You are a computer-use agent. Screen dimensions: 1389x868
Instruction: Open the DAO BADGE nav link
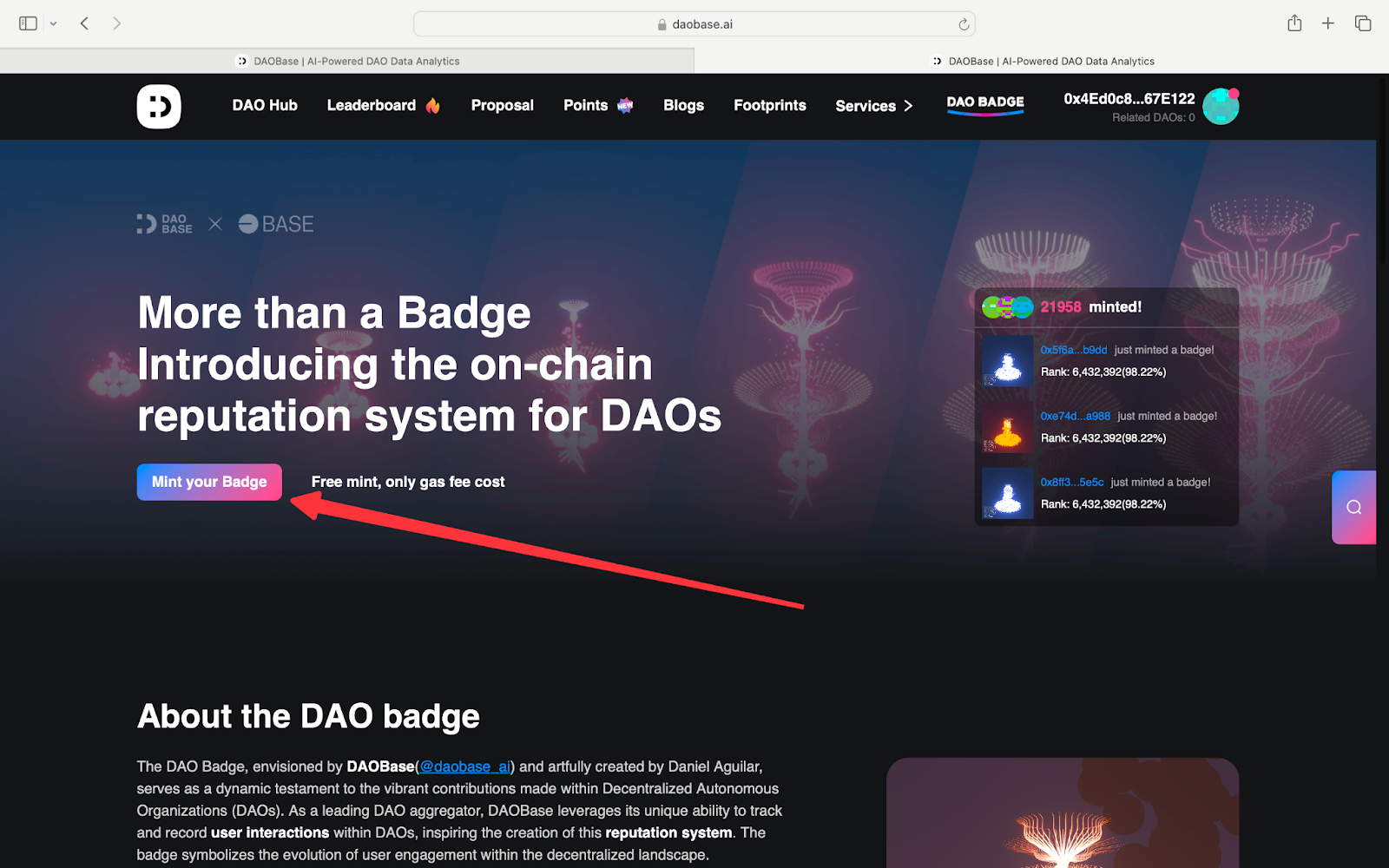click(985, 104)
